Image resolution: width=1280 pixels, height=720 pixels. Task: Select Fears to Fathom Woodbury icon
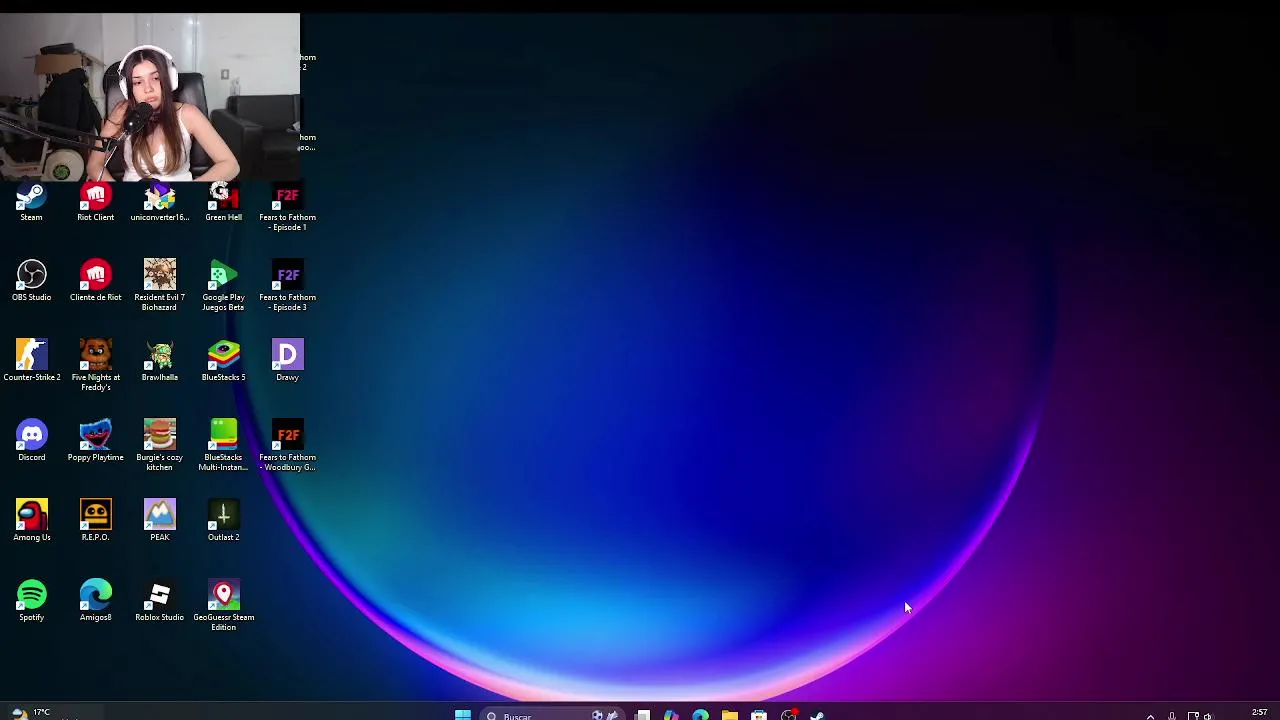pyautogui.click(x=287, y=446)
